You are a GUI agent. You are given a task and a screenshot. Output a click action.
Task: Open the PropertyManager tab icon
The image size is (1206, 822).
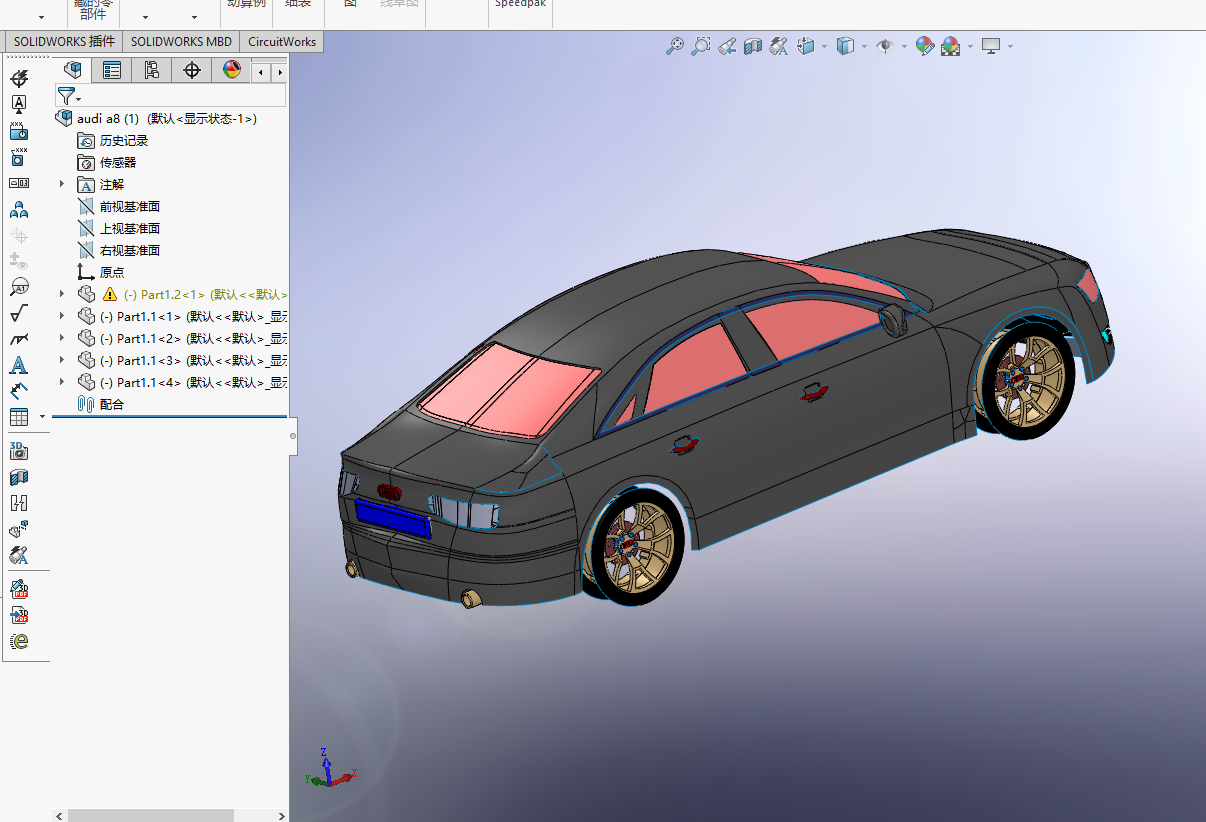pyautogui.click(x=112, y=70)
